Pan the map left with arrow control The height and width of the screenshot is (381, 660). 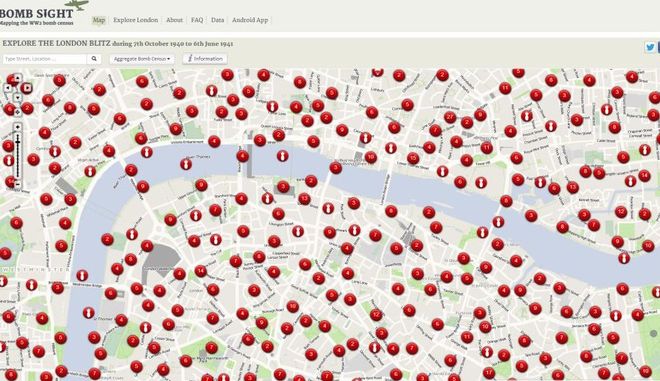(8, 88)
